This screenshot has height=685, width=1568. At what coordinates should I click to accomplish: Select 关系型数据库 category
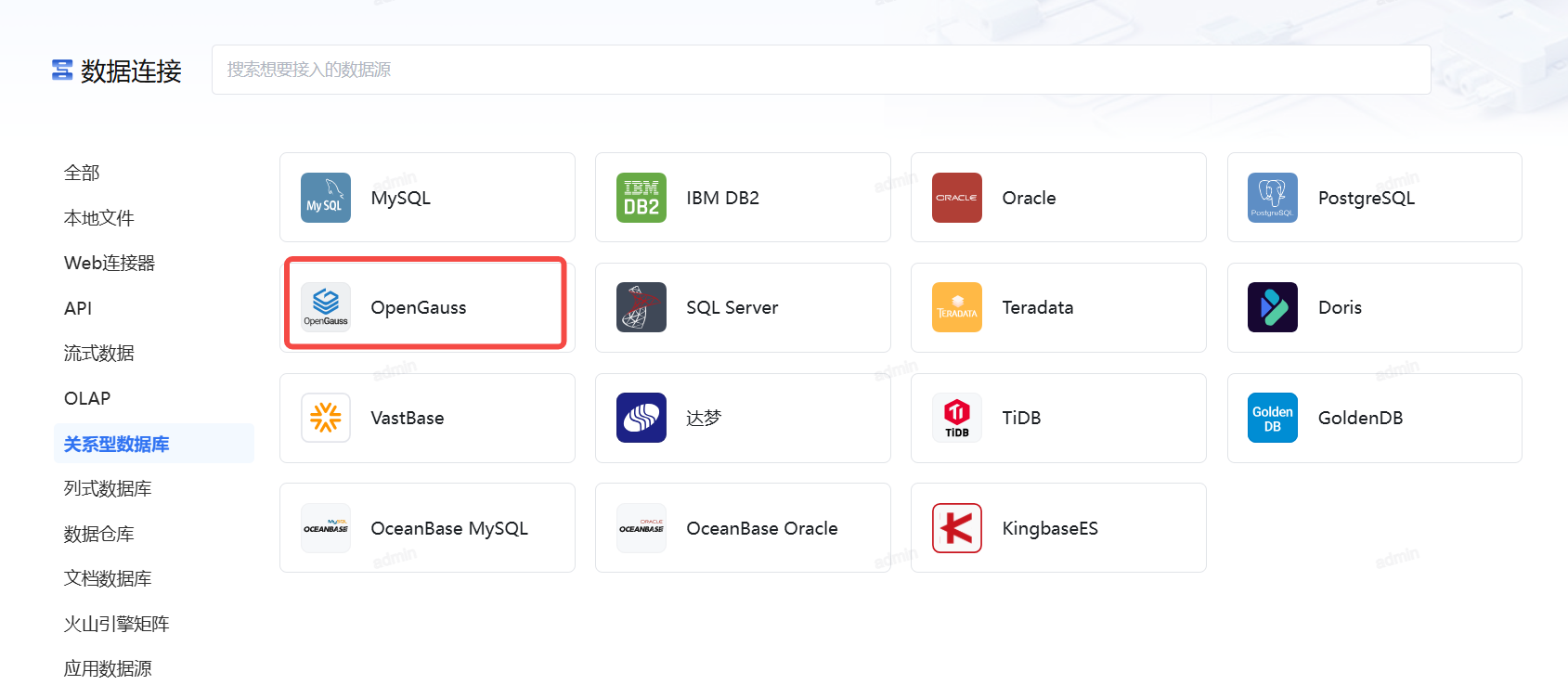153,444
